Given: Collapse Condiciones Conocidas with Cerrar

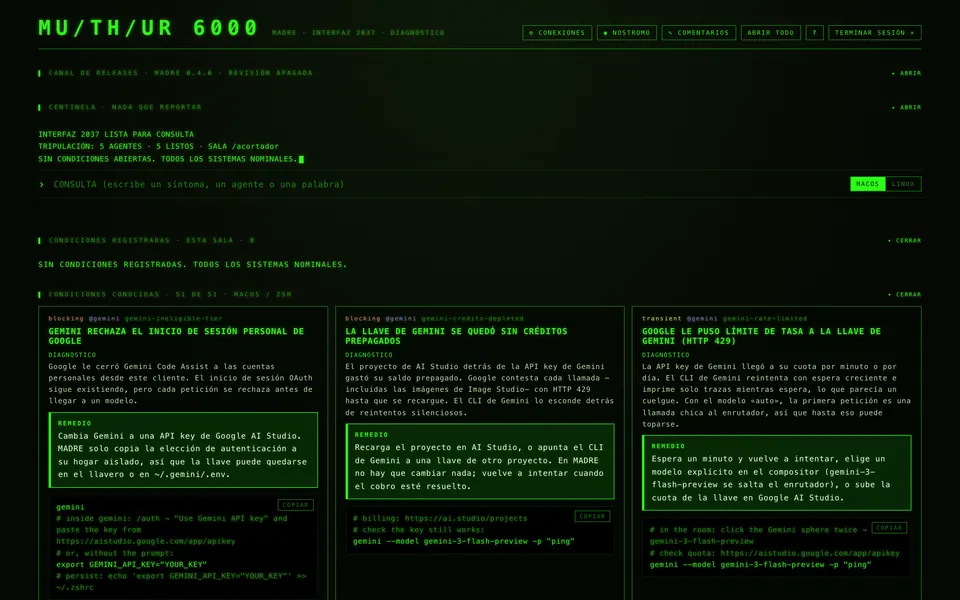Looking at the screenshot, I should (904, 294).
